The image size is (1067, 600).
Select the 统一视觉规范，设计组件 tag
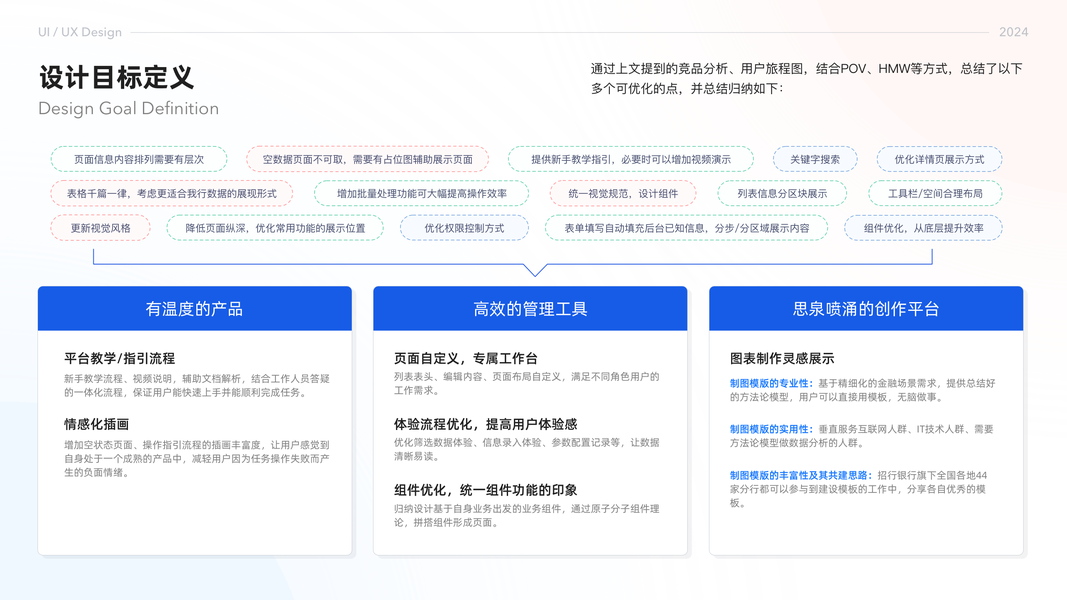click(623, 193)
